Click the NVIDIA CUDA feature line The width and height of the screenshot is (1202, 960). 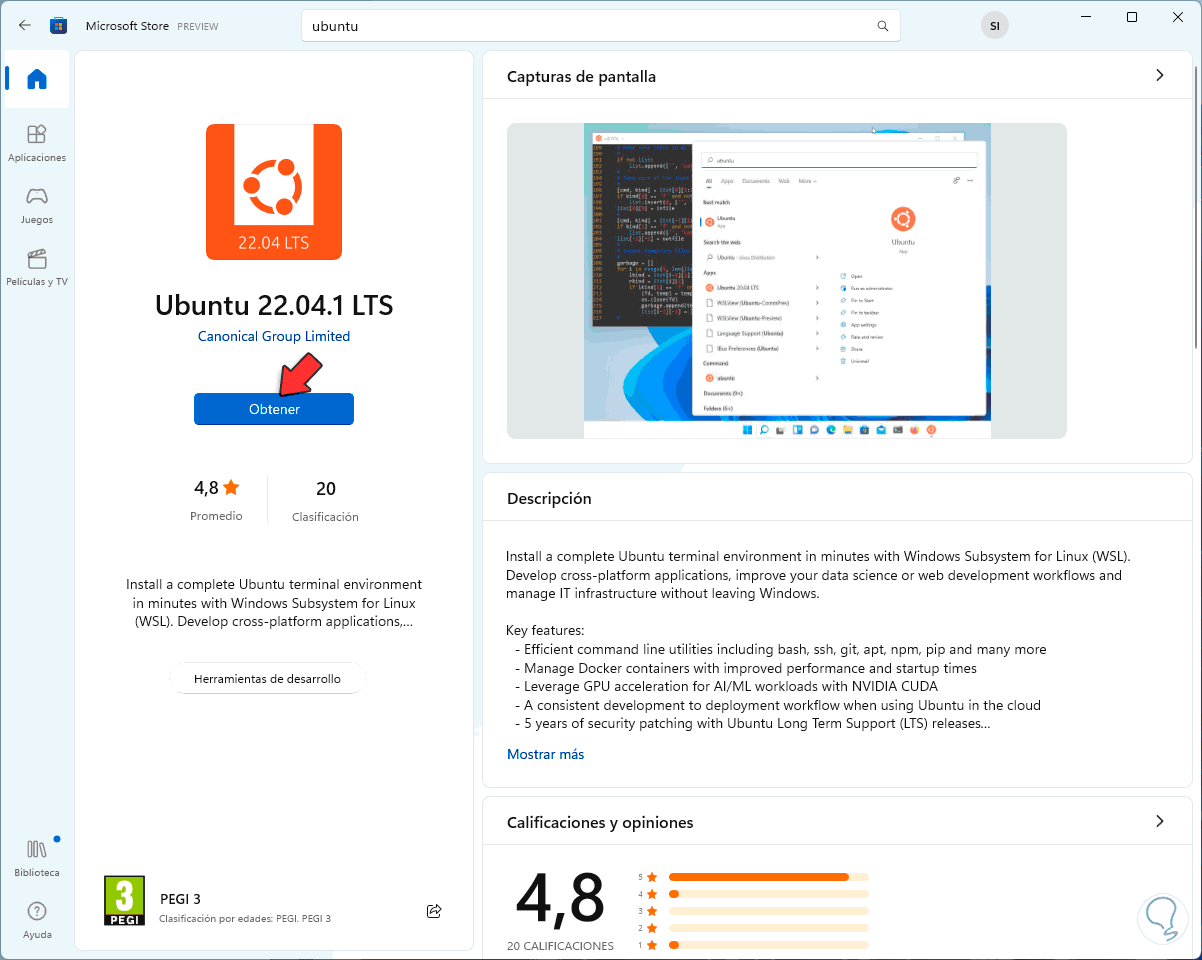click(726, 686)
